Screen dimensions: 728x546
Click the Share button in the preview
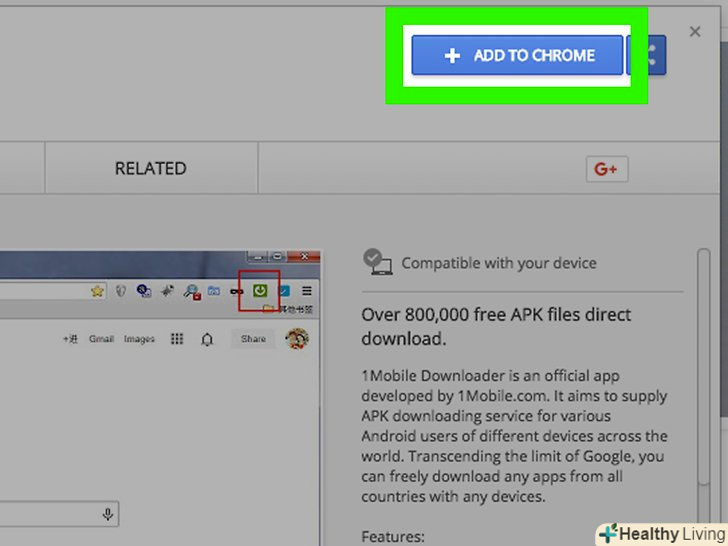pos(253,339)
